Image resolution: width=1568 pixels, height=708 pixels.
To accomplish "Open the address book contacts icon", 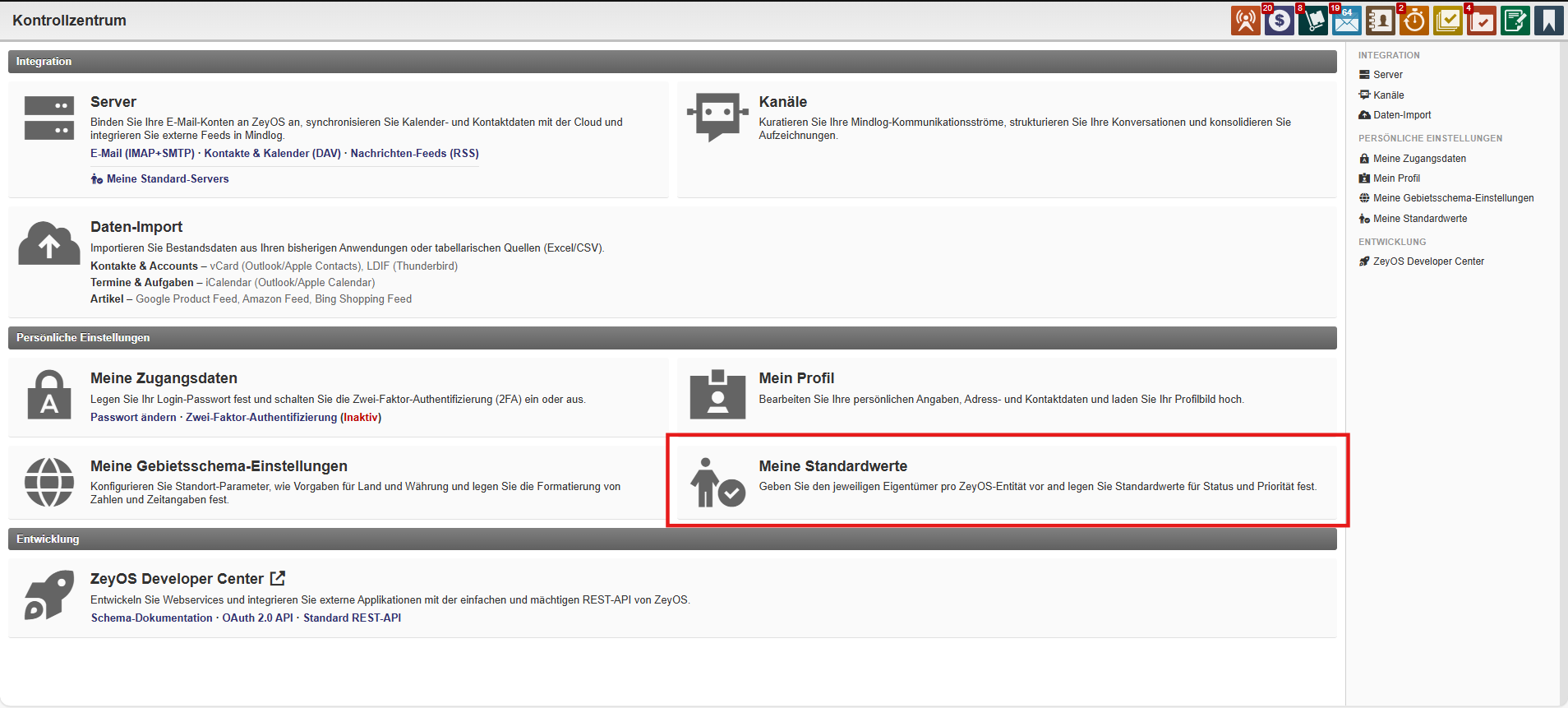I will (1380, 21).
